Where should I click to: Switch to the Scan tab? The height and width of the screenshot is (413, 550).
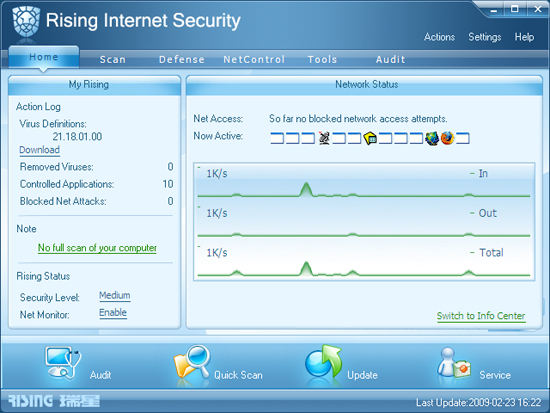[113, 59]
